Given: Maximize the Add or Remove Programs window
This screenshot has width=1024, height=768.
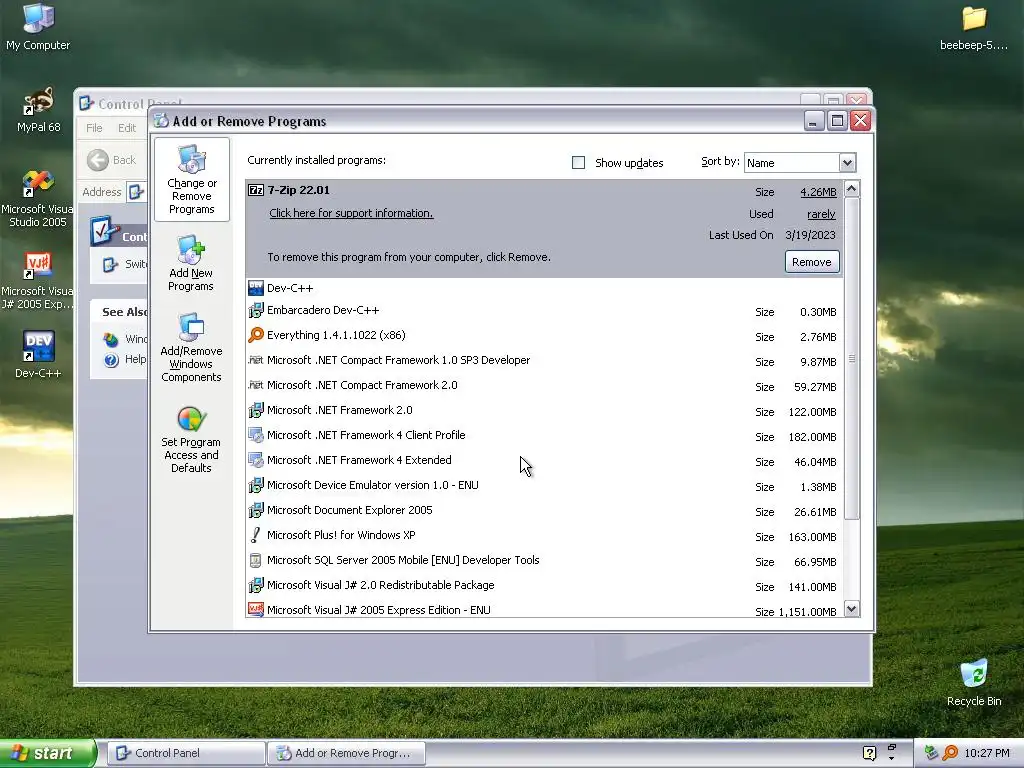Looking at the screenshot, I should tap(837, 121).
